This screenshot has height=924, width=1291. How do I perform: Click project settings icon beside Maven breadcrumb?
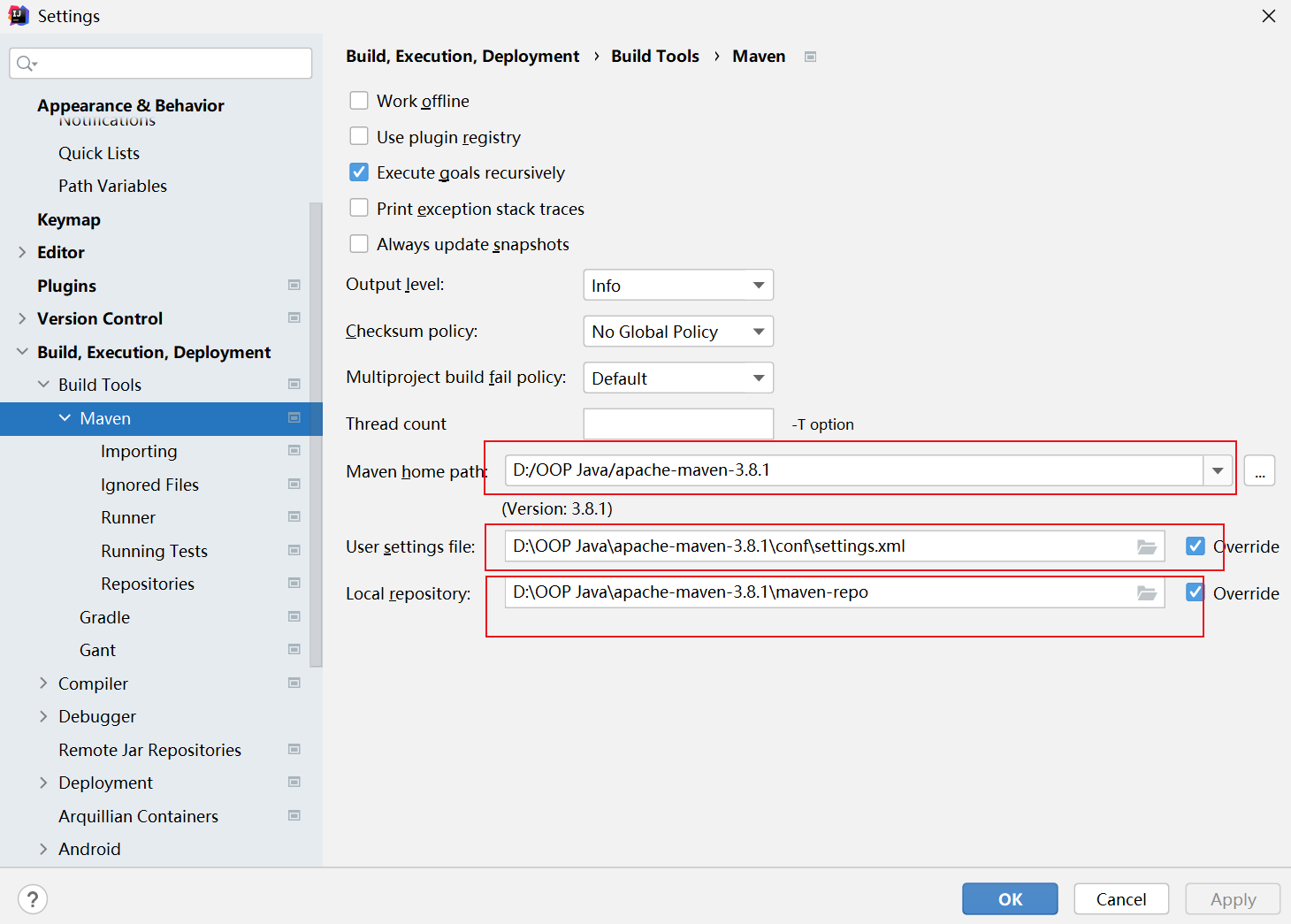tap(810, 57)
